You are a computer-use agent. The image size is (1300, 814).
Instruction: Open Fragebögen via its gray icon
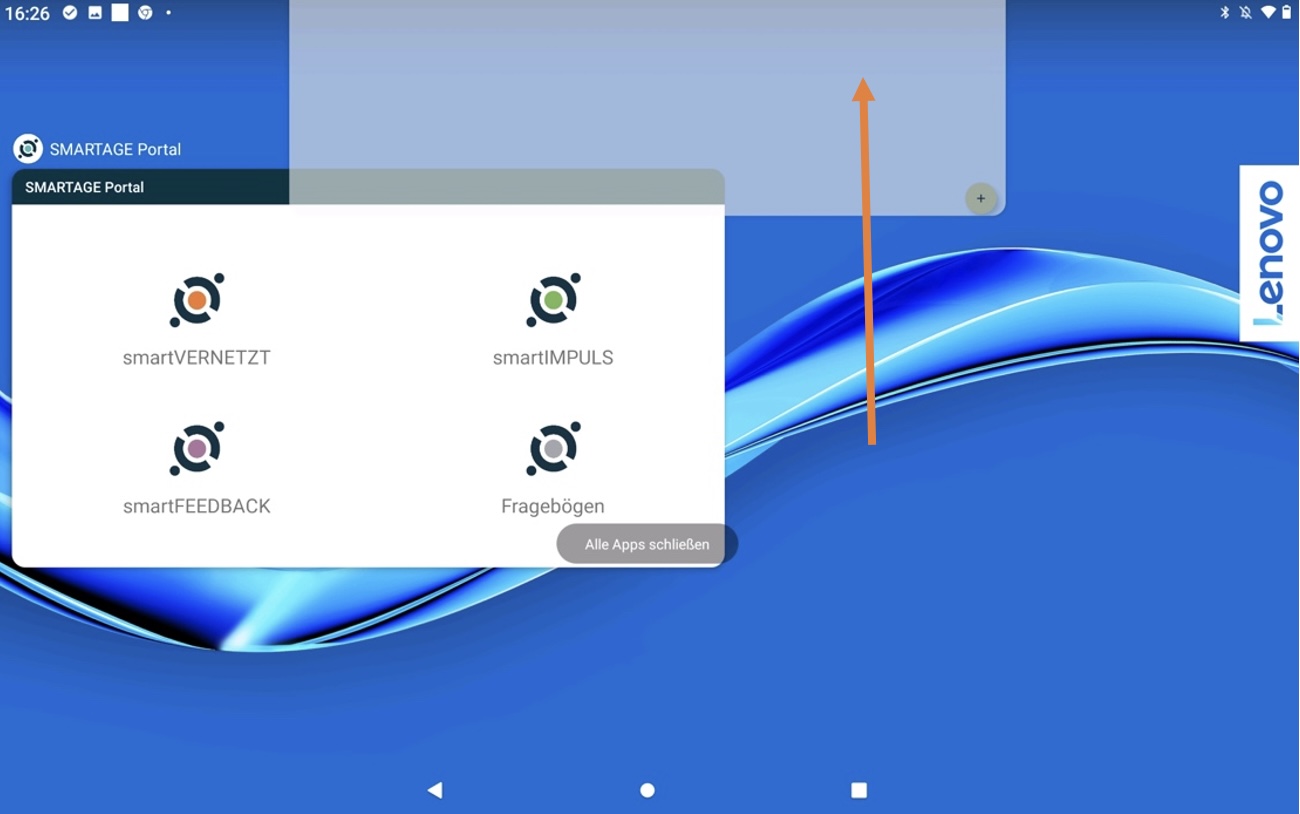[x=553, y=449]
